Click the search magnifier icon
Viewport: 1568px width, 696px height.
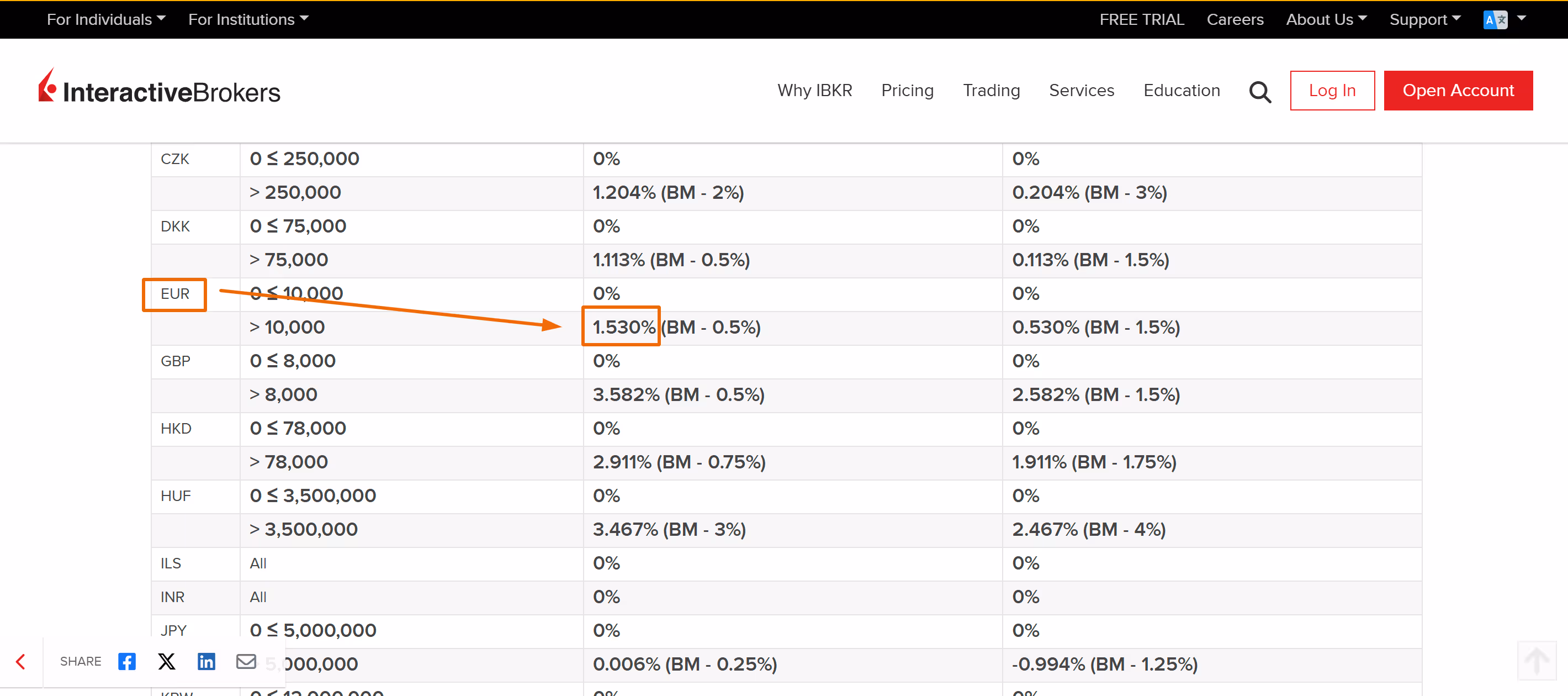pos(1259,91)
